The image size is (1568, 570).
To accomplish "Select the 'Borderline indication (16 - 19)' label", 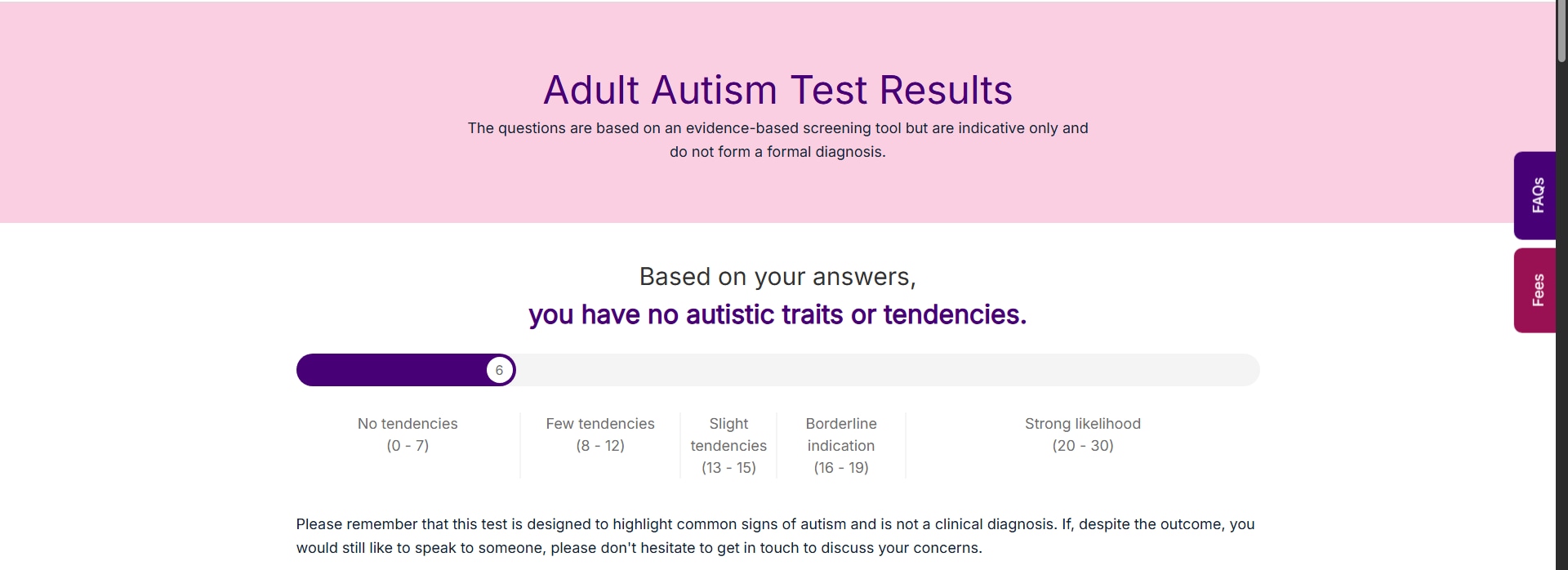I will tap(841, 445).
